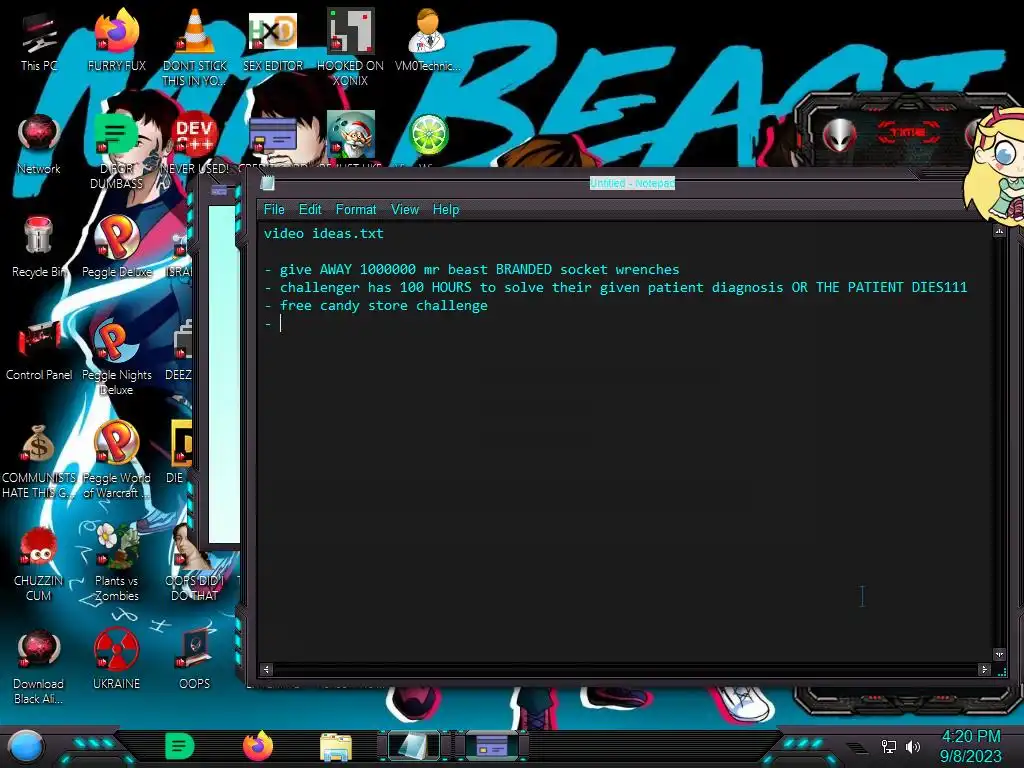Image resolution: width=1024 pixels, height=768 pixels.
Task: Click Notepad scroll down arrow
Action: point(999,654)
